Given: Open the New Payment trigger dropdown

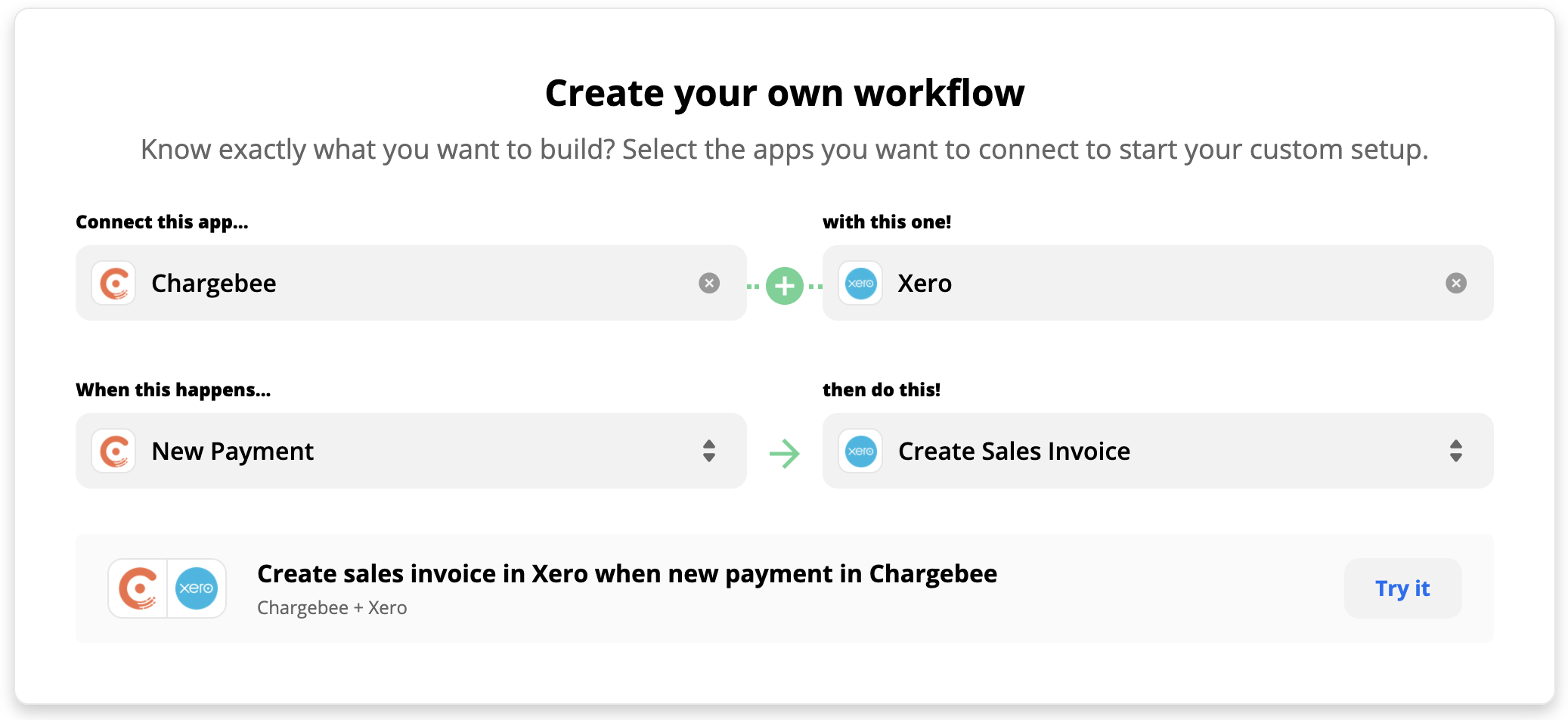Looking at the screenshot, I should tap(408, 452).
